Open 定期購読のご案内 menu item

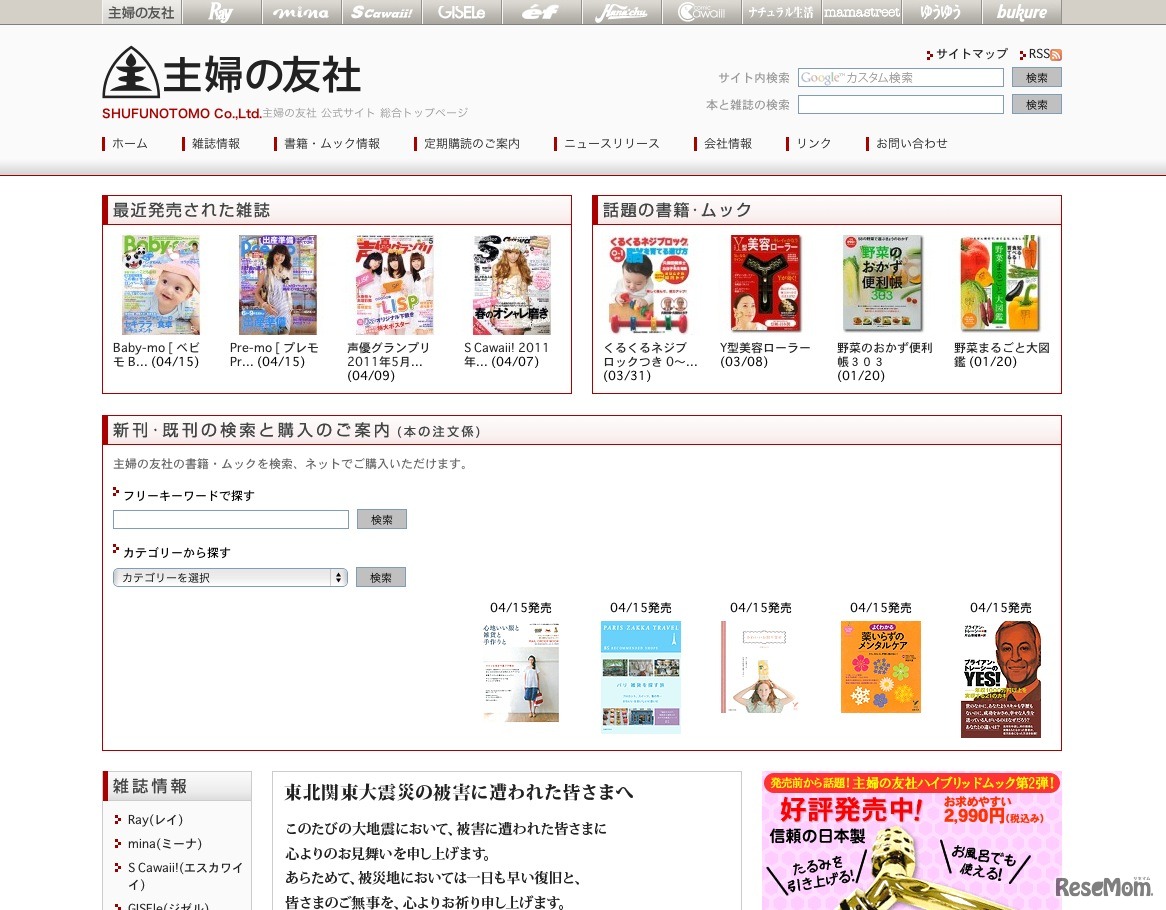[x=471, y=143]
